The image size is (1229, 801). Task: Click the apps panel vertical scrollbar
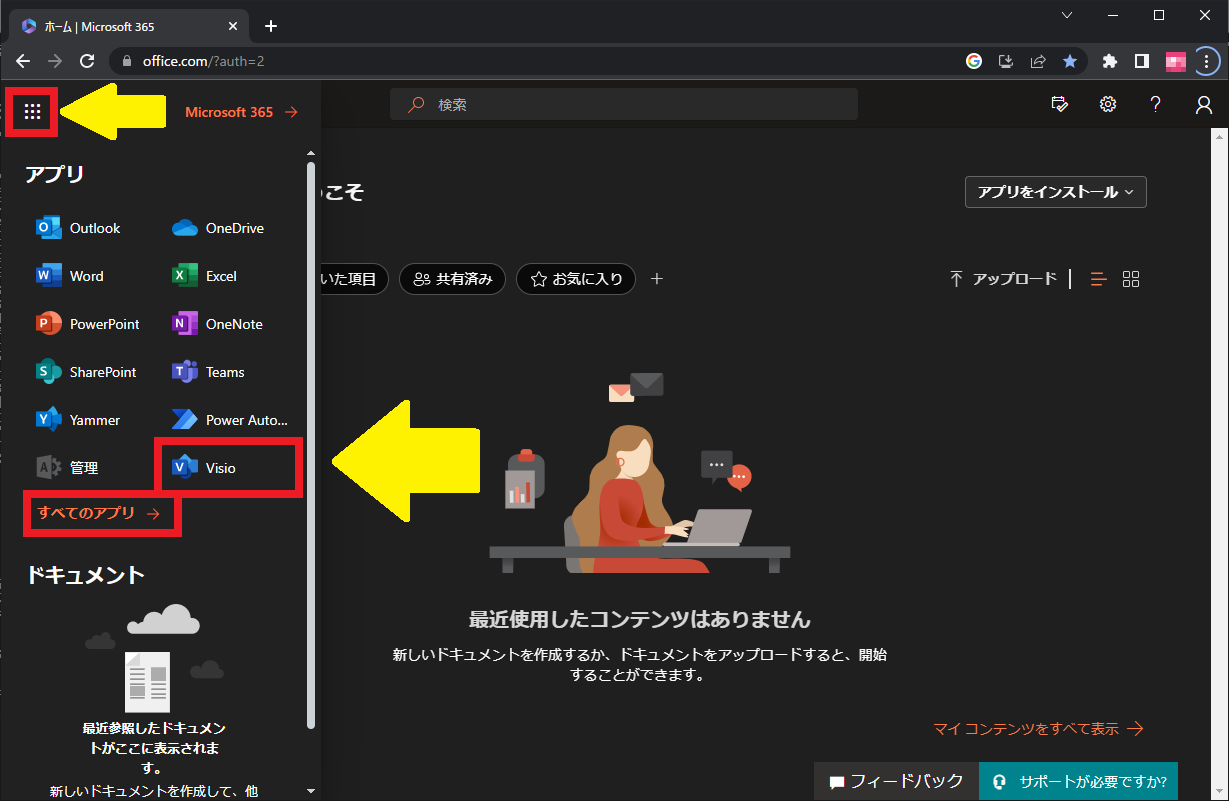pos(311,444)
